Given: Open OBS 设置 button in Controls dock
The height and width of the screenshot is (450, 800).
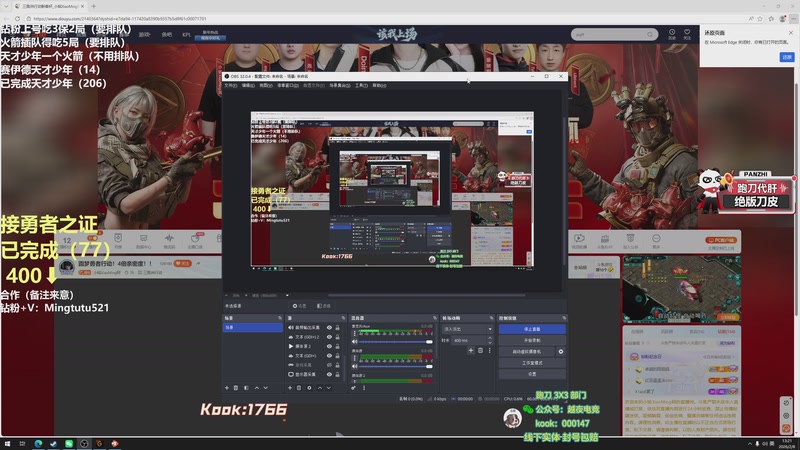Looking at the screenshot, I should [x=532, y=374].
